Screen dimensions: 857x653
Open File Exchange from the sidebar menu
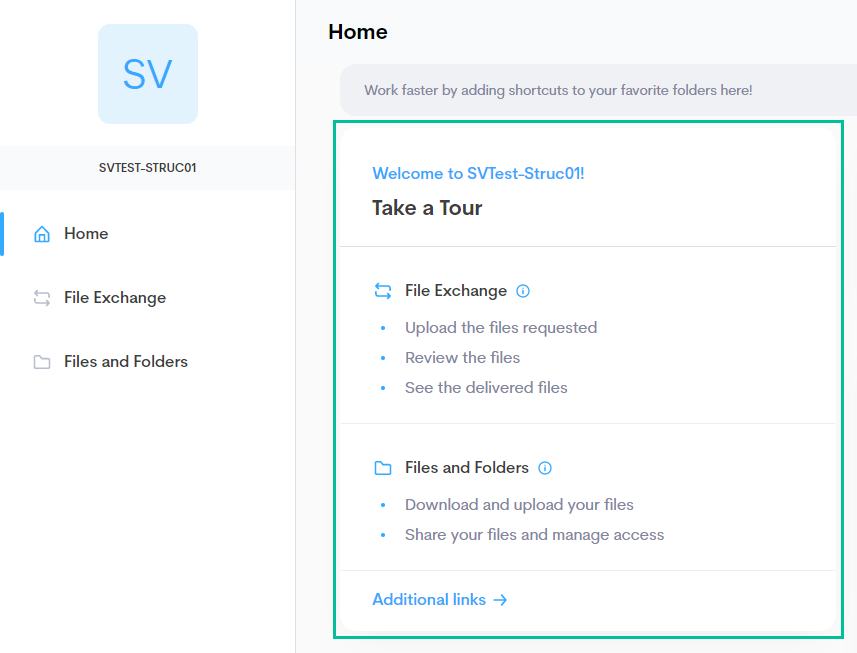point(115,297)
